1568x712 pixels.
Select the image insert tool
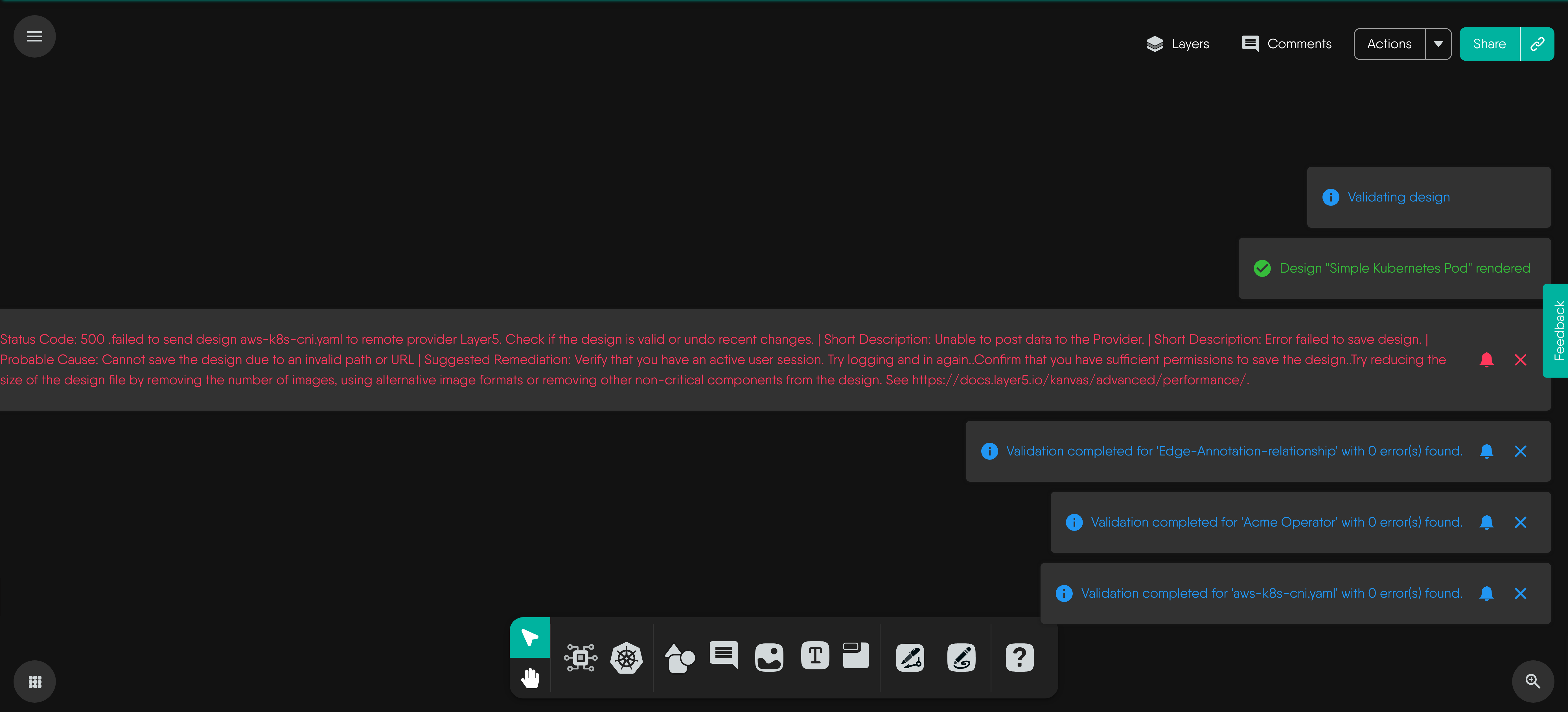[769, 658]
